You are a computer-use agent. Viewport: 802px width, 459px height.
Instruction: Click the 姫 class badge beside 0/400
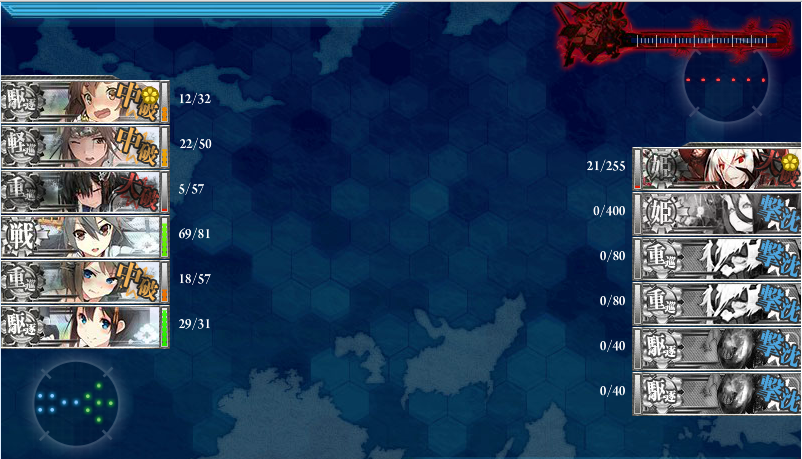point(662,214)
